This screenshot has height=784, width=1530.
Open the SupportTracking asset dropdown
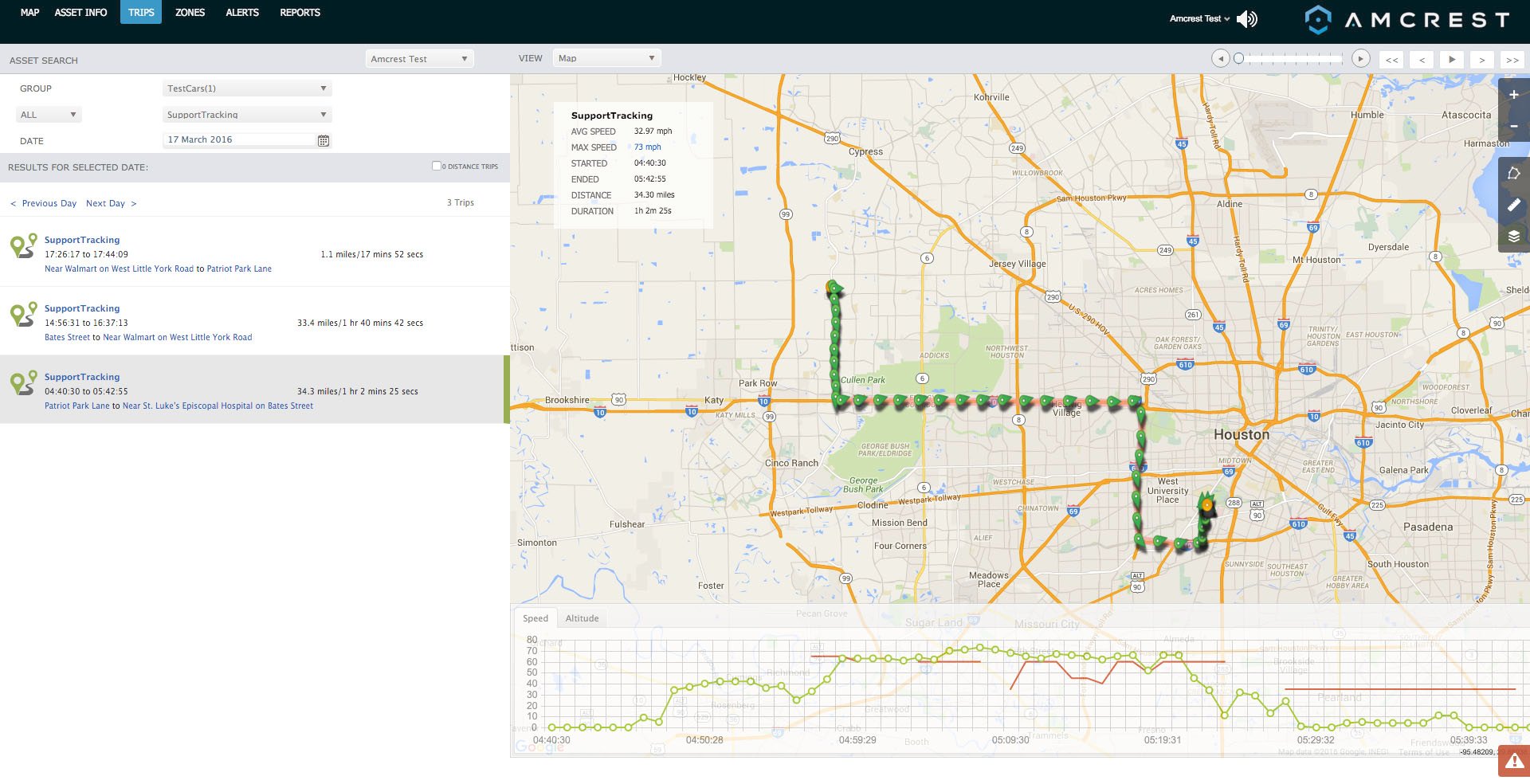point(247,115)
